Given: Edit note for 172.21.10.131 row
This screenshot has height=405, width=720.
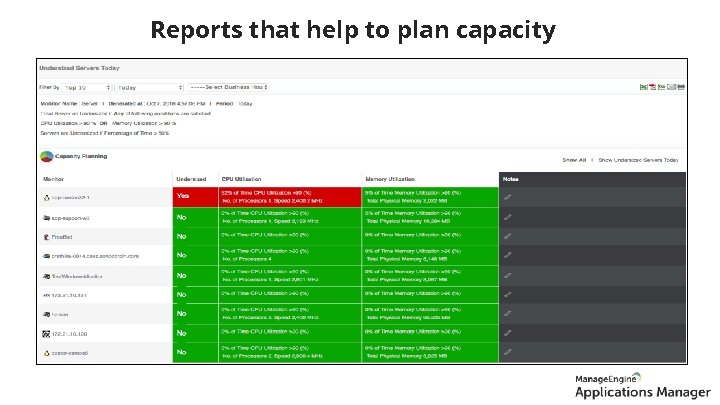Looking at the screenshot, I should tap(507, 294).
